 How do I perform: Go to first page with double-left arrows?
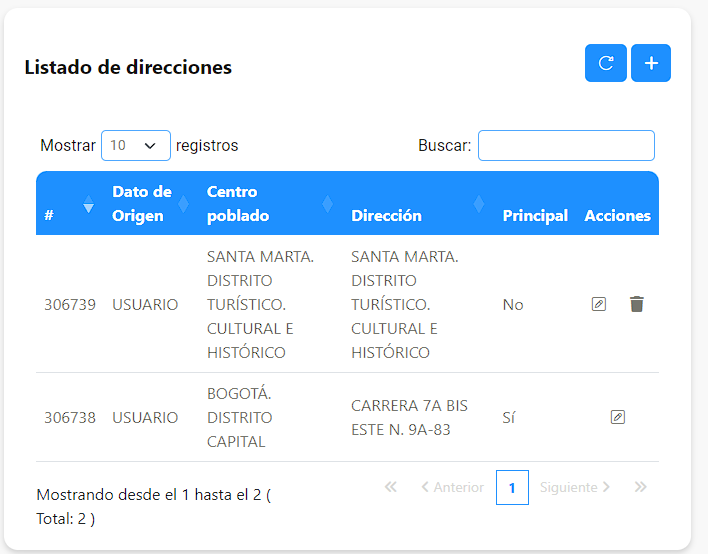pyautogui.click(x=391, y=487)
